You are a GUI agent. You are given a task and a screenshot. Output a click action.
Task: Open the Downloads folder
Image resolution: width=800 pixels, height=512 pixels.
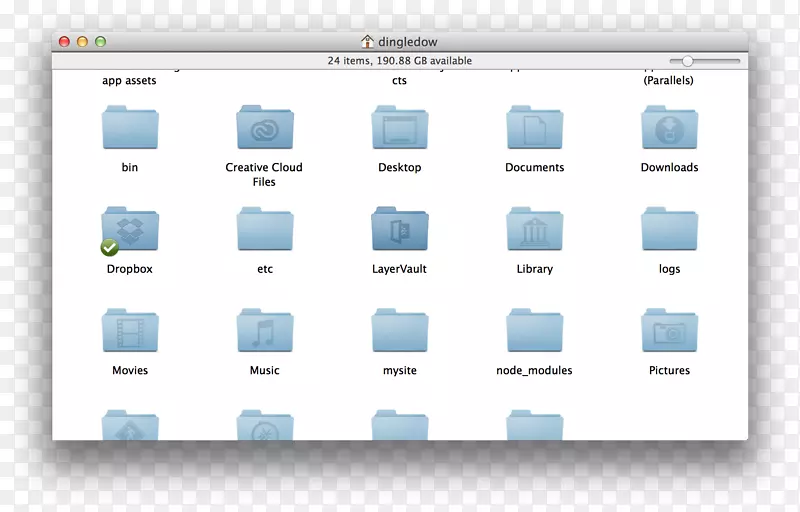point(670,129)
